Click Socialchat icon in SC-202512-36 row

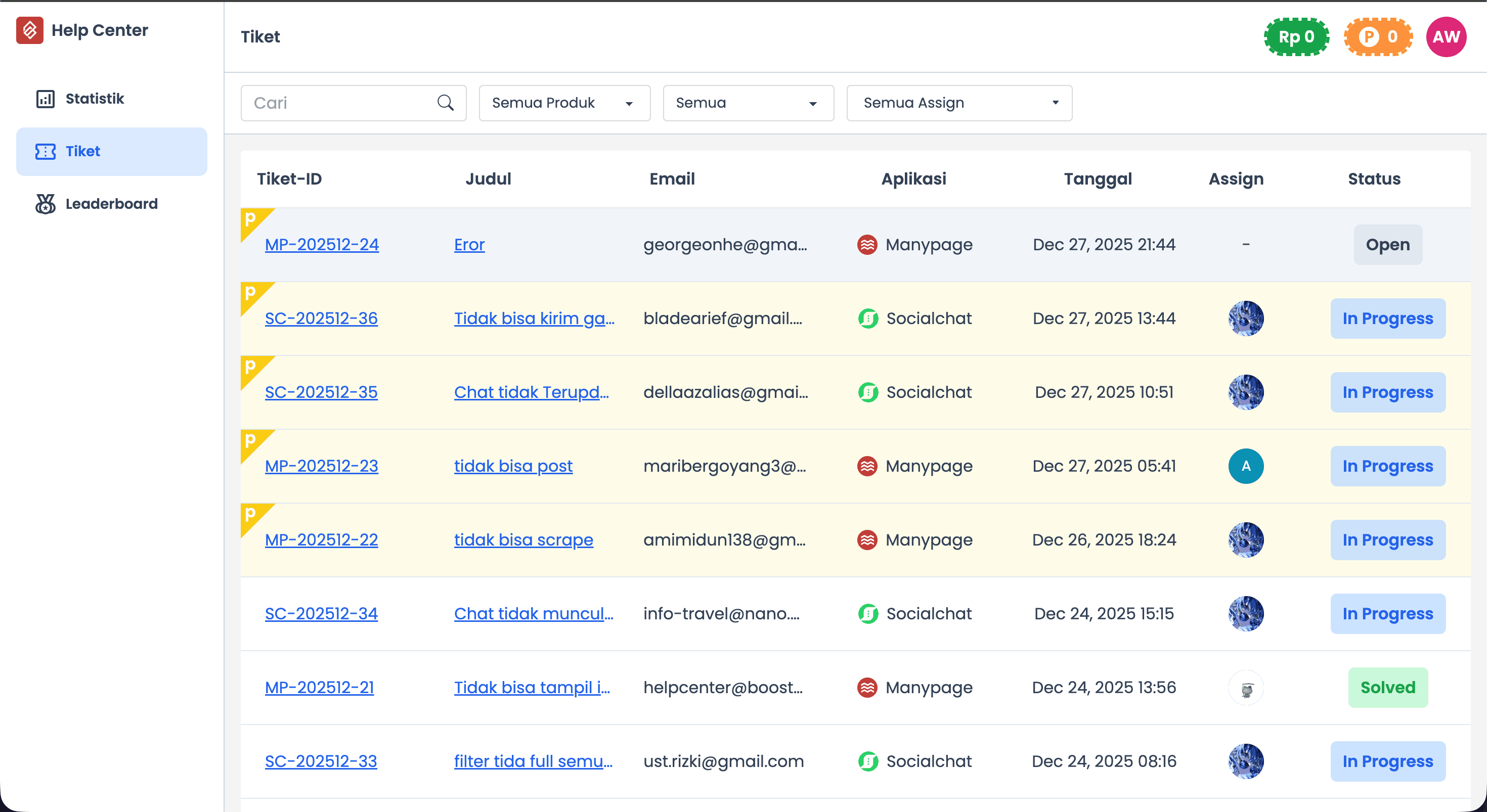coord(867,319)
